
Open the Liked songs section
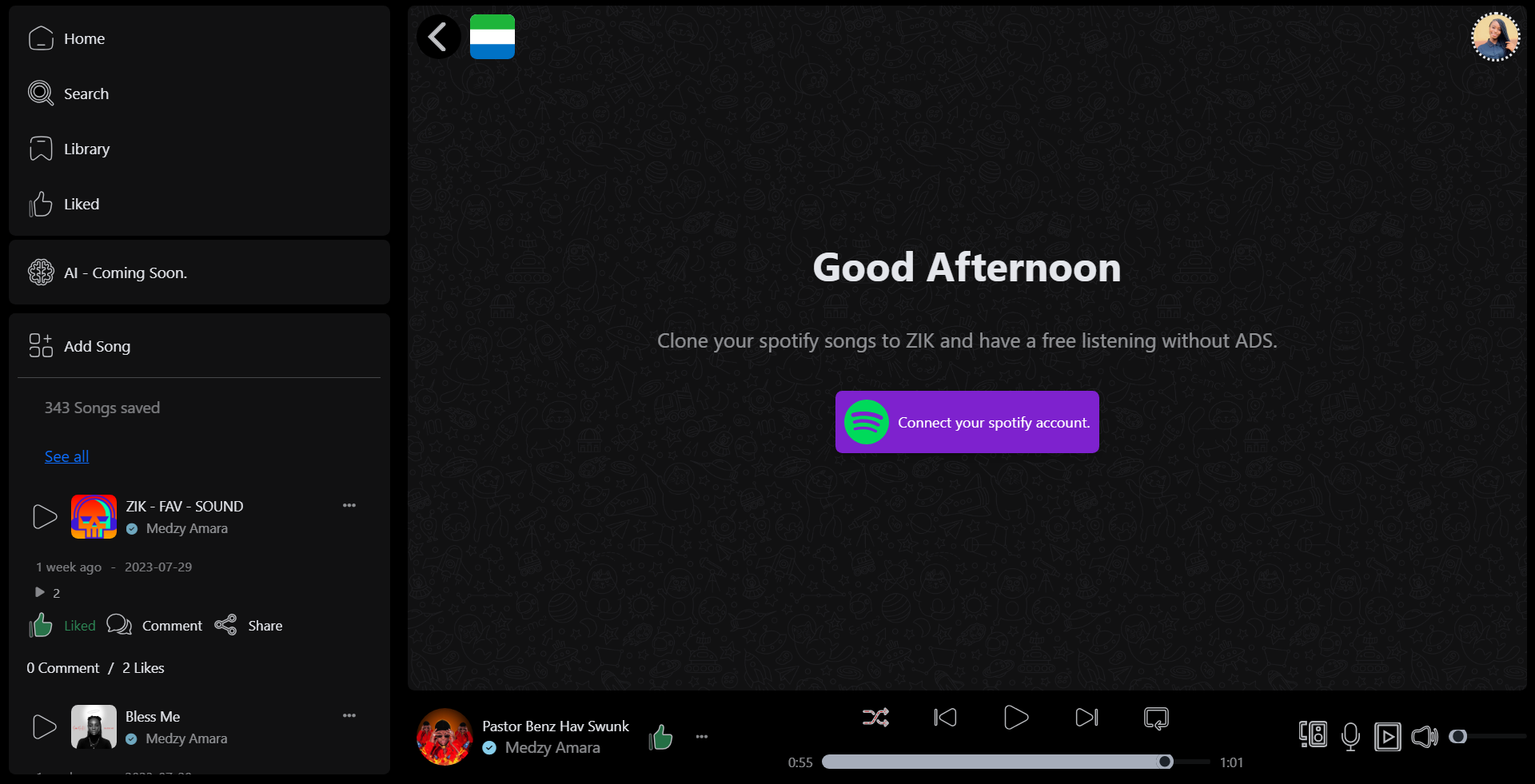click(x=81, y=203)
